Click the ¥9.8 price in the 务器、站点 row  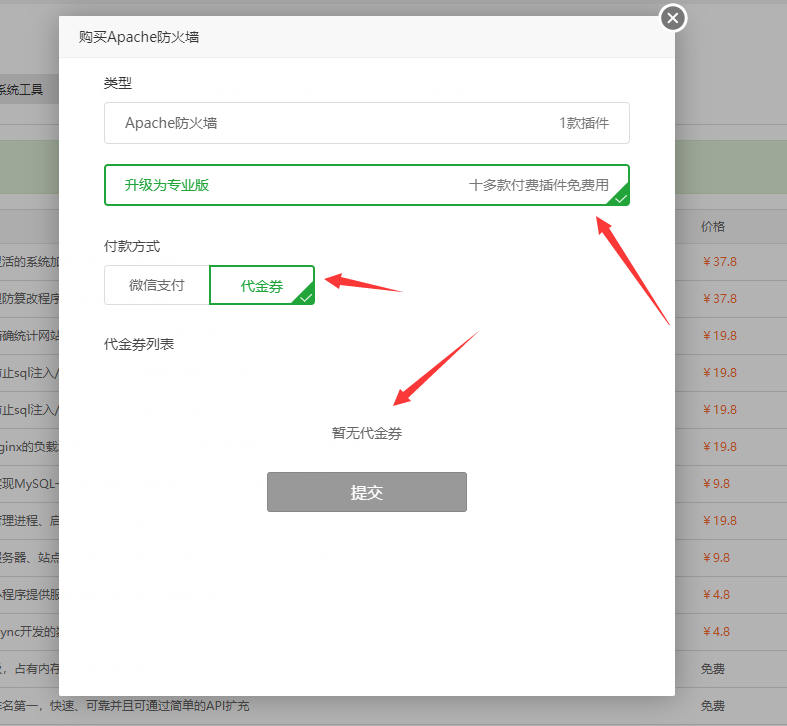[x=716, y=557]
